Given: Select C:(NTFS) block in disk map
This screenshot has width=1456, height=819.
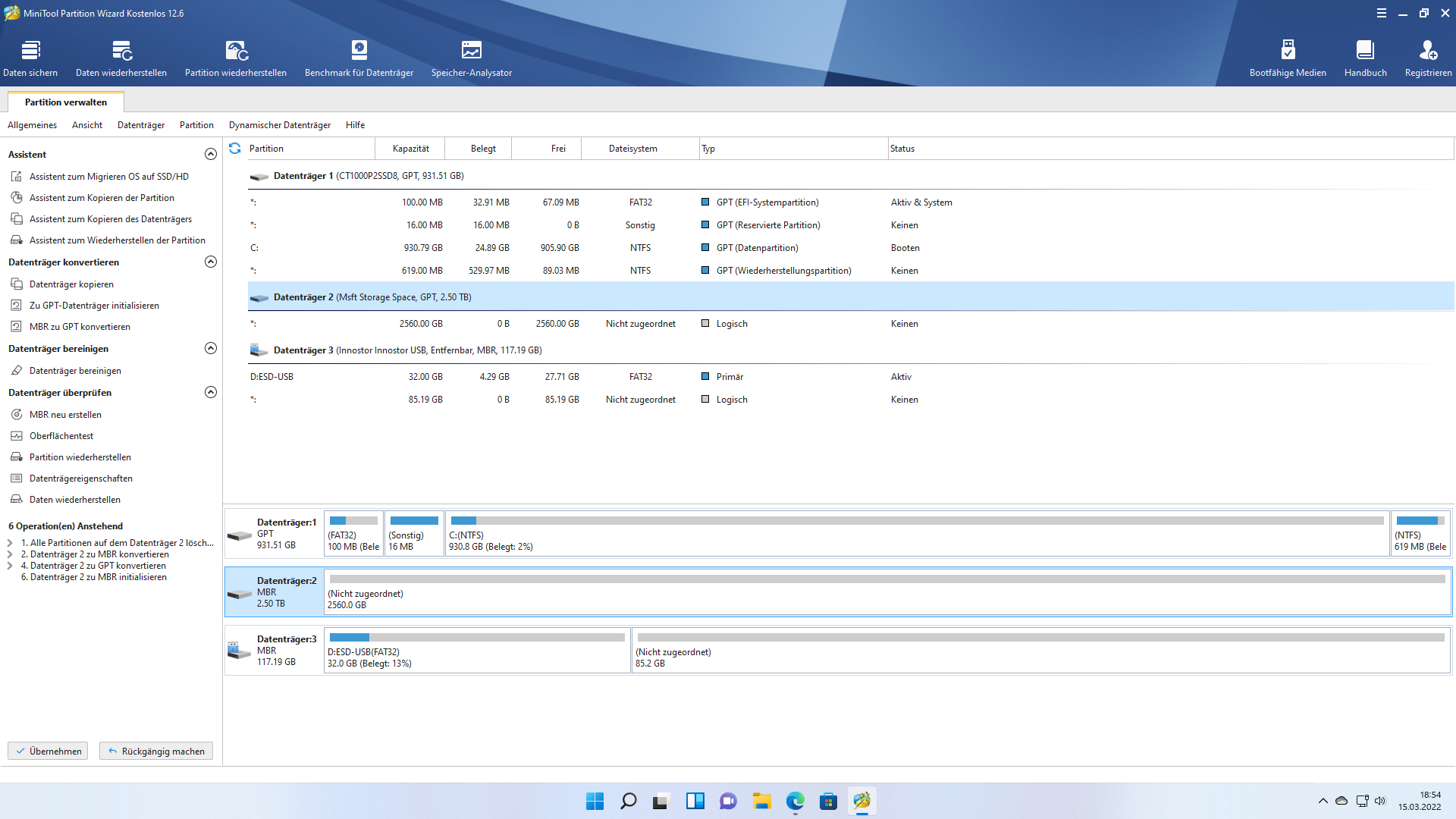Looking at the screenshot, I should click(x=917, y=533).
